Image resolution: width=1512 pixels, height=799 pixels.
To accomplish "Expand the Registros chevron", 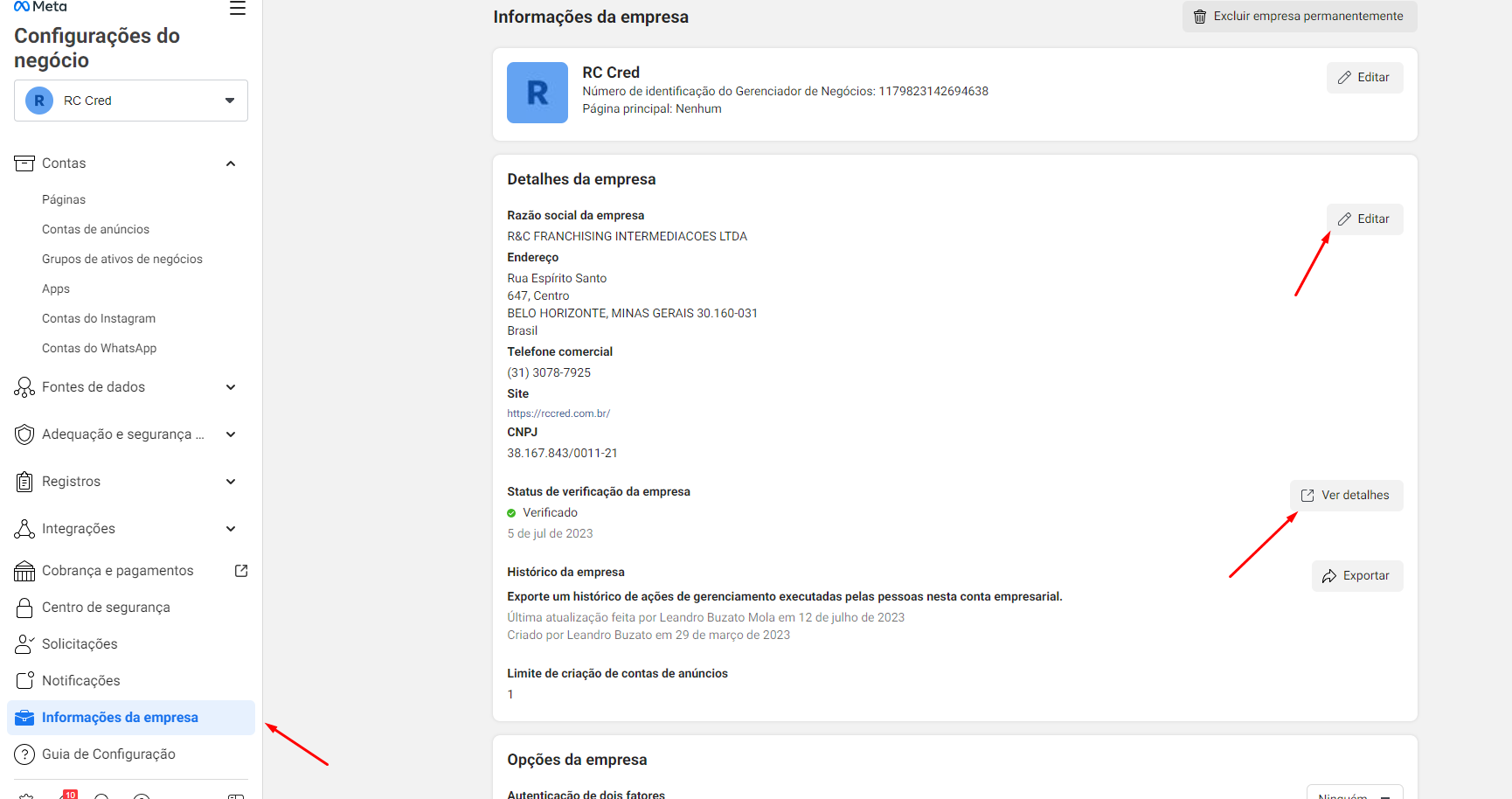I will pos(231,482).
